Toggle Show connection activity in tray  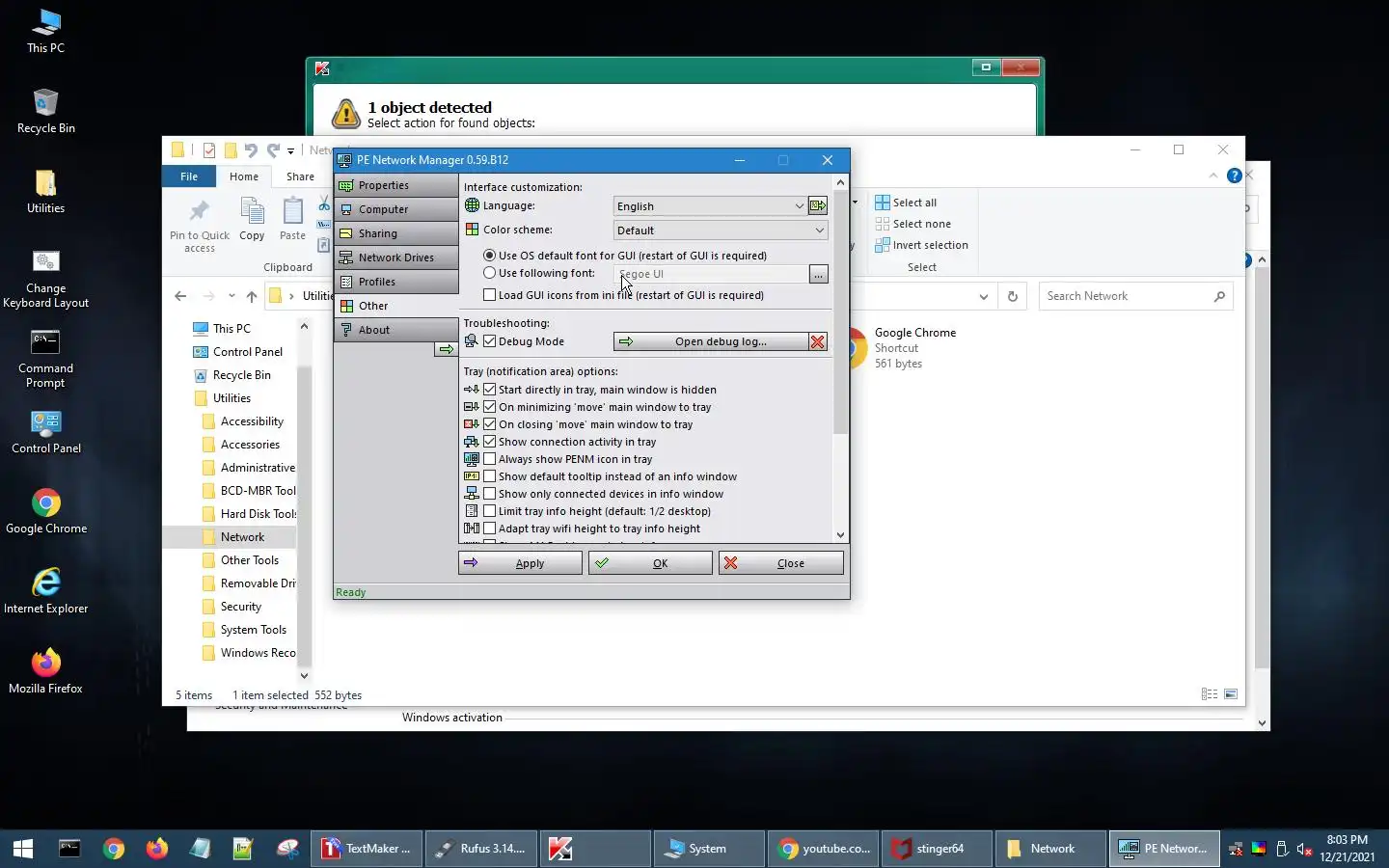[490, 442]
